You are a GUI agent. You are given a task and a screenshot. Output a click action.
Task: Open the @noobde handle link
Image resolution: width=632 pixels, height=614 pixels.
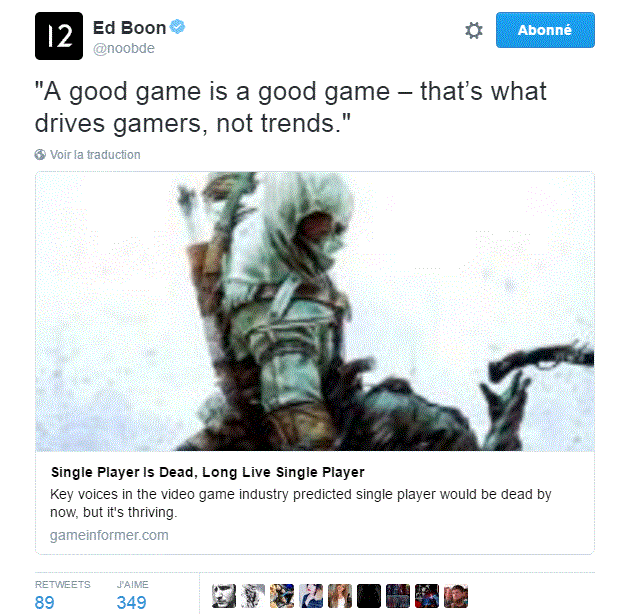click(x=124, y=48)
